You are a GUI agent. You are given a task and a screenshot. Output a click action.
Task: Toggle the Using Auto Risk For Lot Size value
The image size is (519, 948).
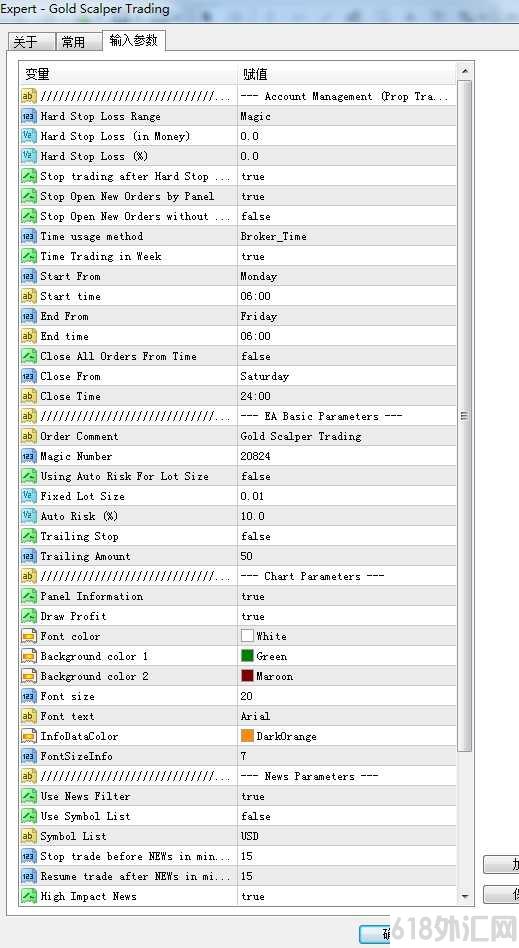pos(347,476)
